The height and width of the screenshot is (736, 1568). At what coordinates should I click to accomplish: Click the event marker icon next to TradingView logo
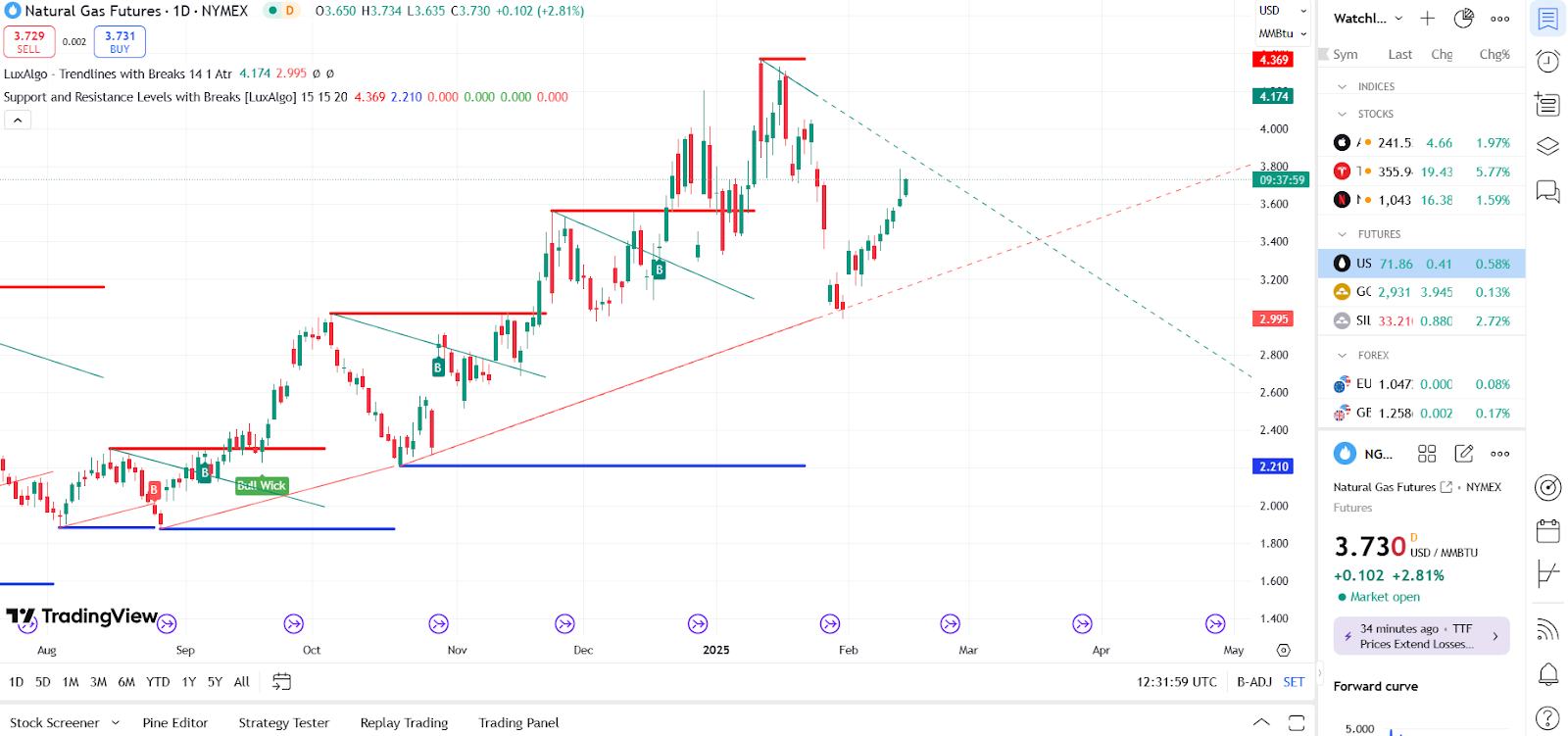click(167, 623)
